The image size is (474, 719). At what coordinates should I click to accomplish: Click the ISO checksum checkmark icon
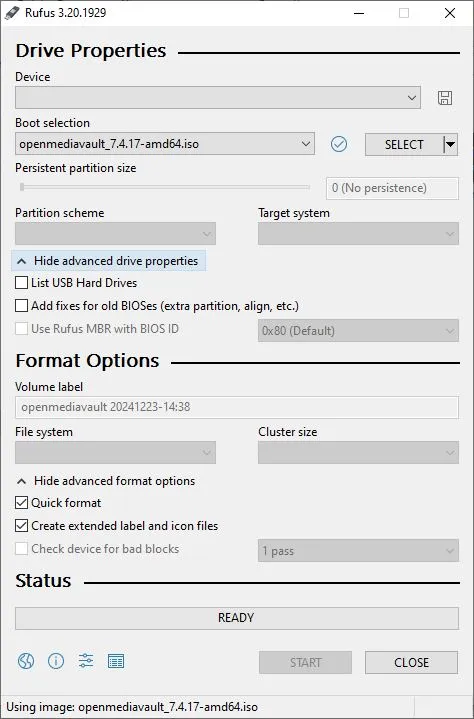pos(339,144)
